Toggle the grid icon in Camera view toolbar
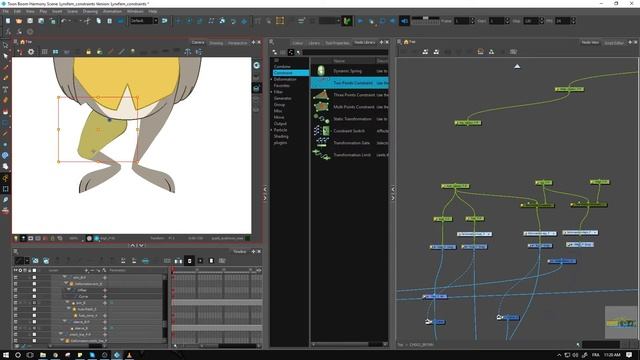 44,52
